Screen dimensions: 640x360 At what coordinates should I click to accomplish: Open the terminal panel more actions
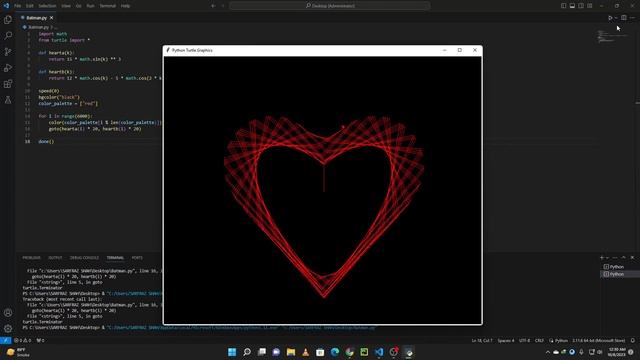pyautogui.click(x=615, y=258)
